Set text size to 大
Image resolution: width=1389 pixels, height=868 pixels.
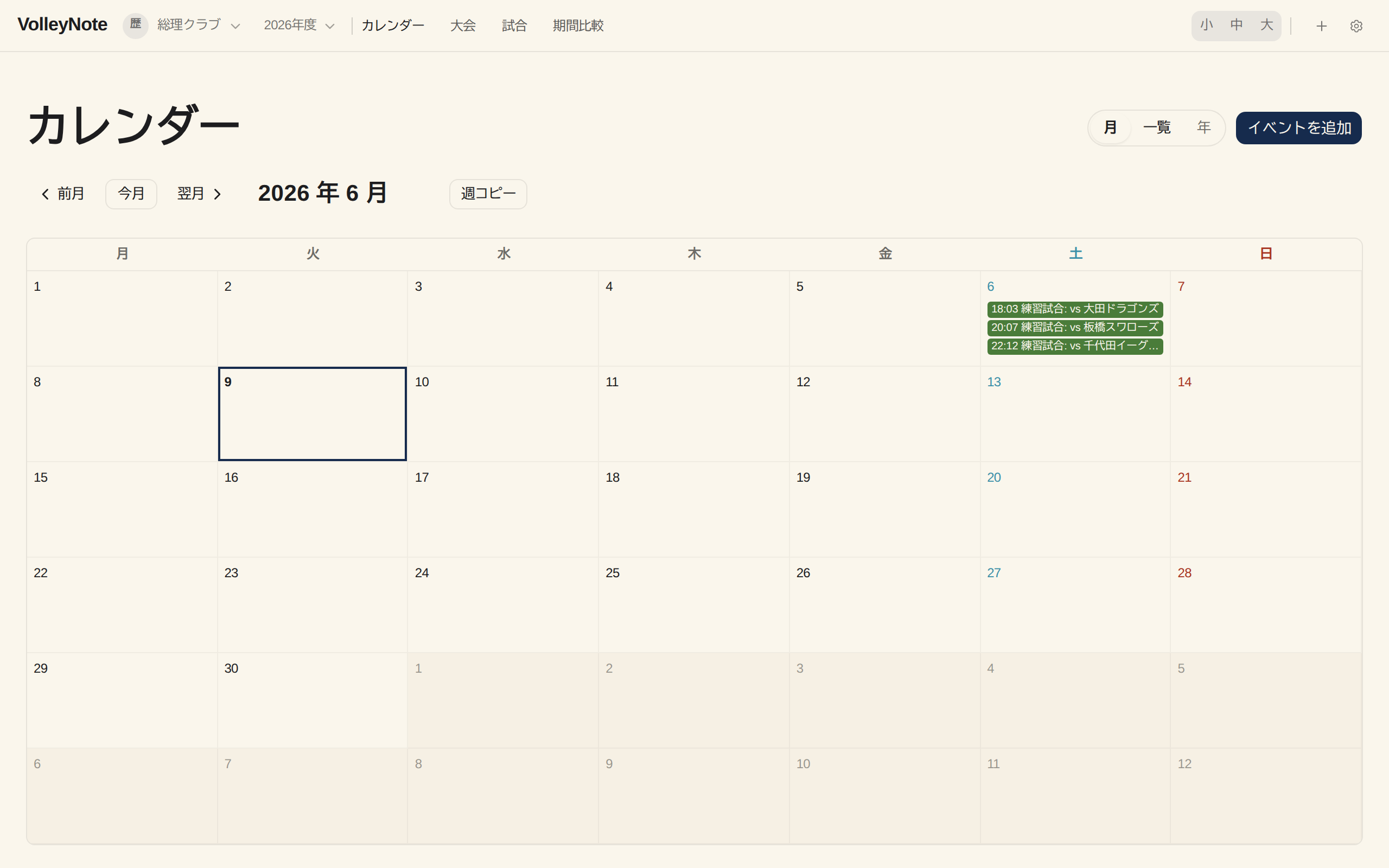coord(1266,25)
